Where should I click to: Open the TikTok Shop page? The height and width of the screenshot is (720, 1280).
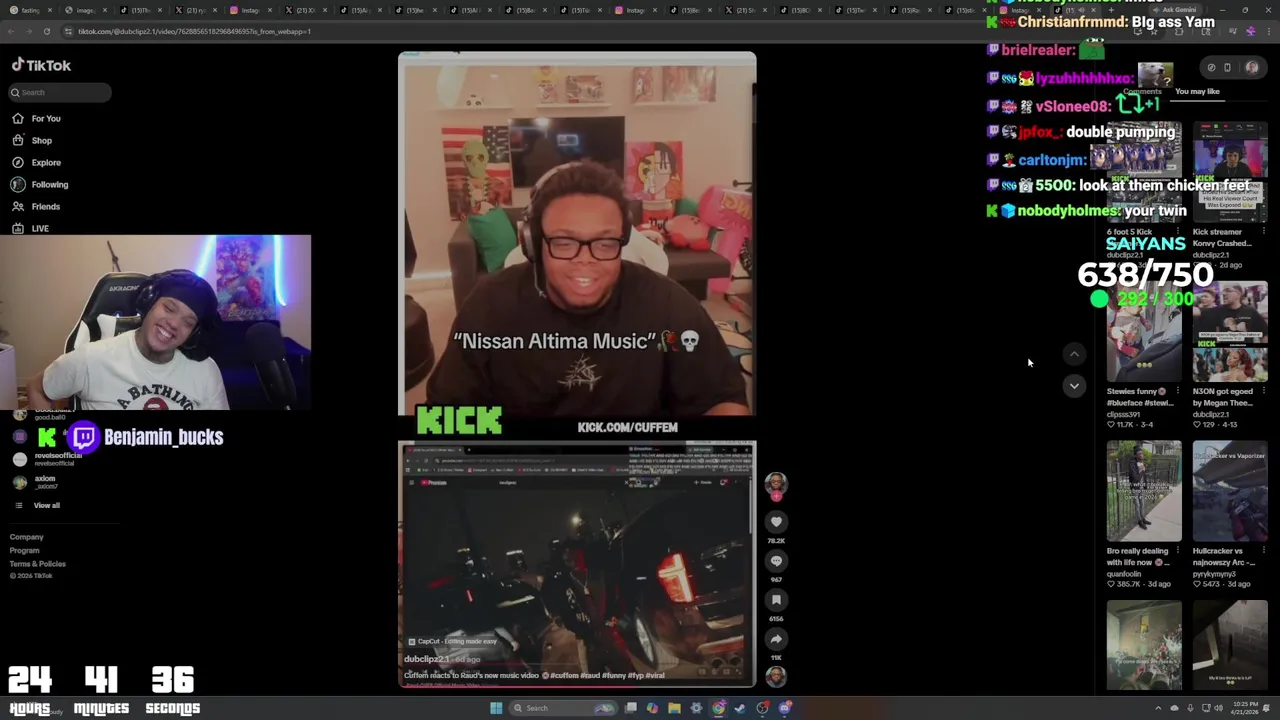tap(32, 140)
